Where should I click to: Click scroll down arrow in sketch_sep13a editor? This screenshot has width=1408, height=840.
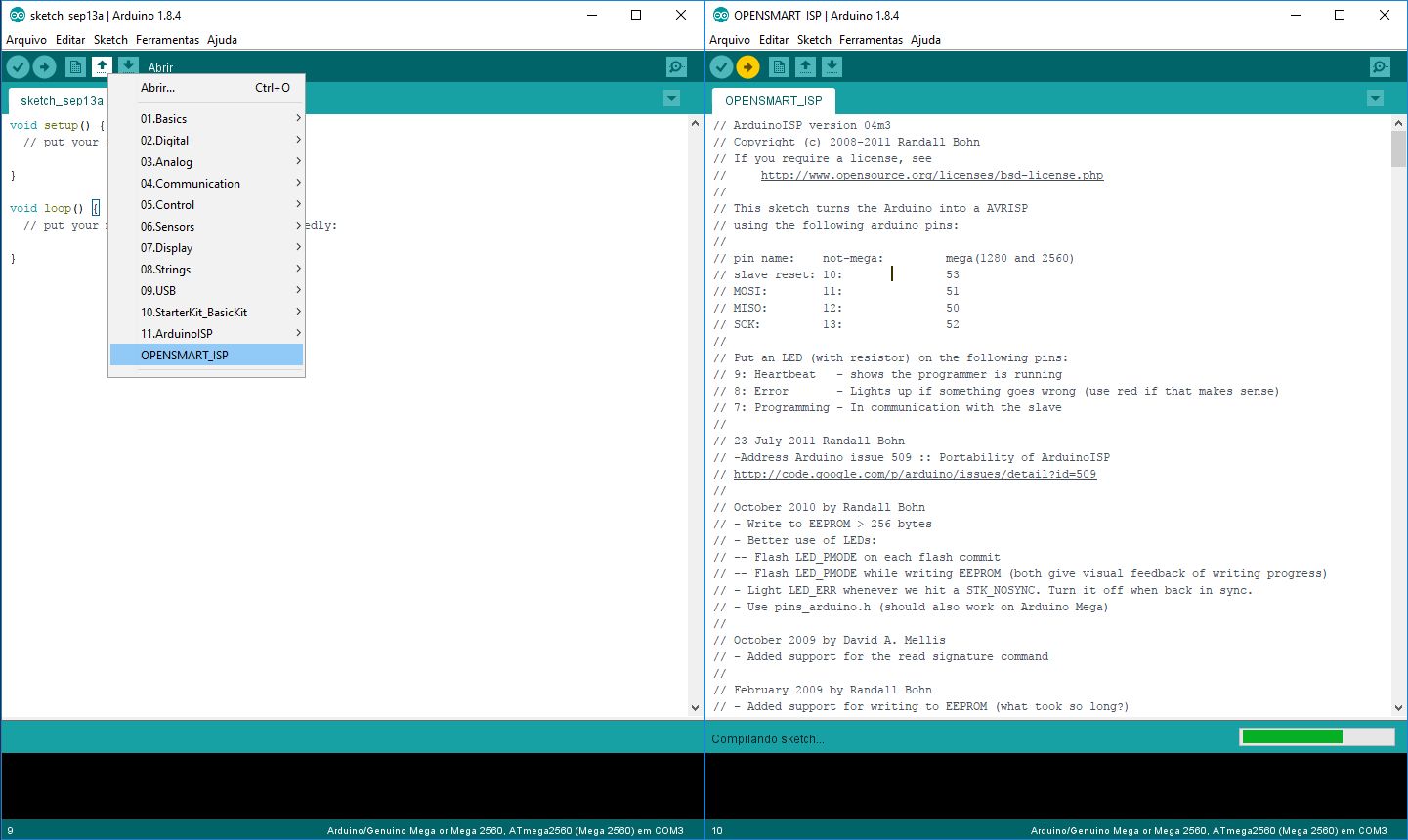tap(695, 708)
